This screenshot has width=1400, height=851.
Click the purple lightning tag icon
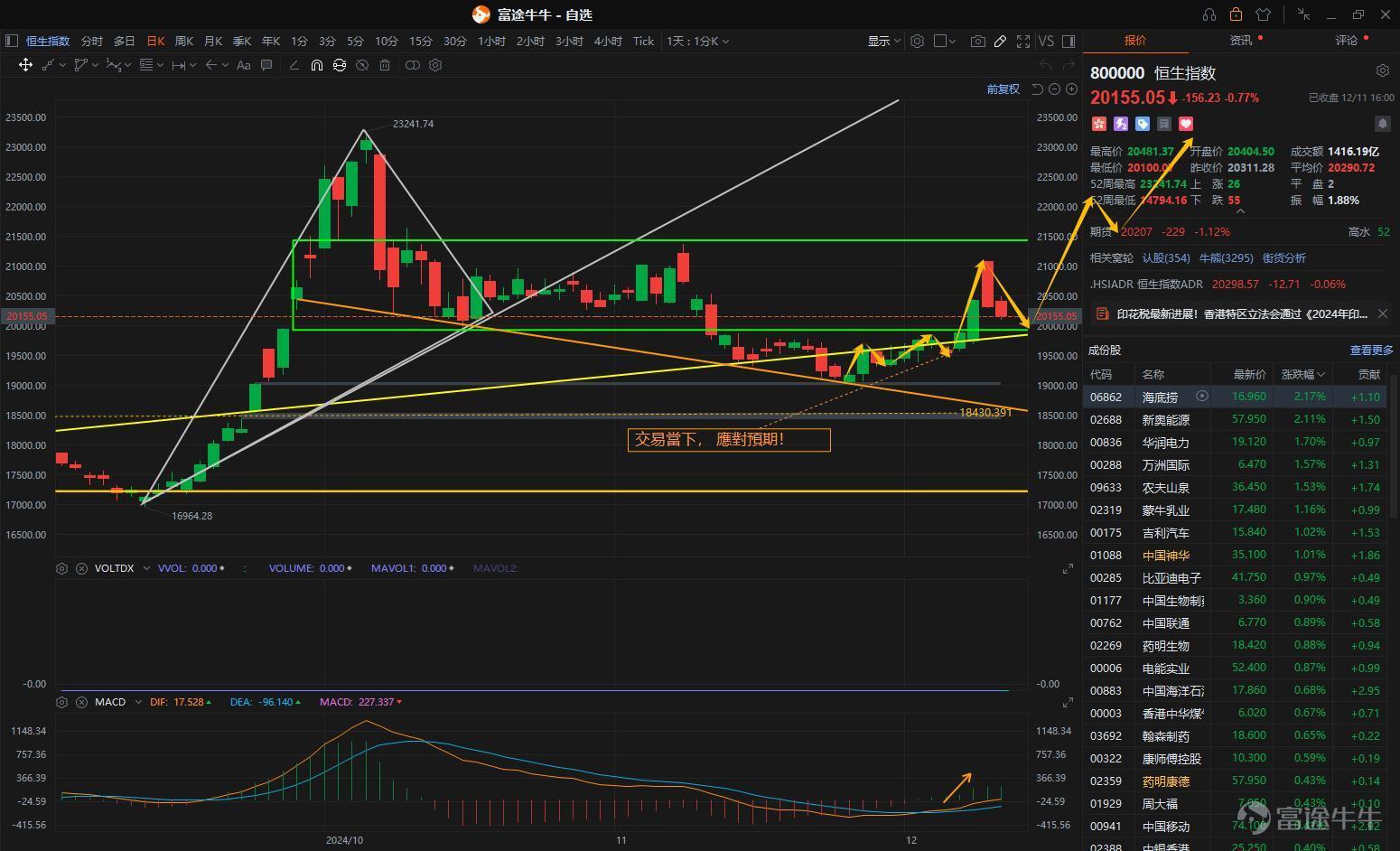pos(1120,124)
